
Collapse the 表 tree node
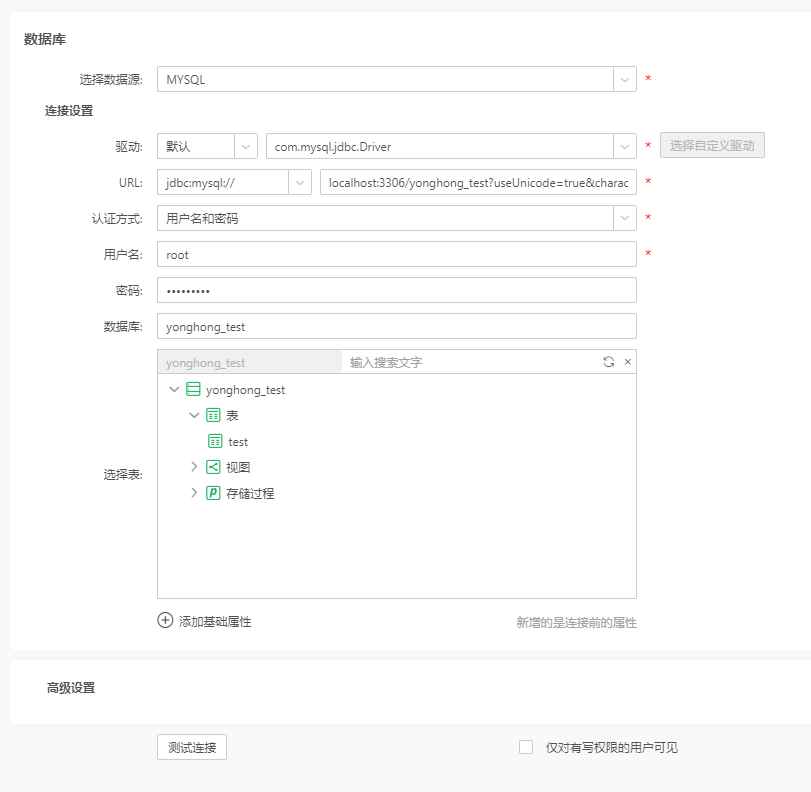[x=194, y=415]
